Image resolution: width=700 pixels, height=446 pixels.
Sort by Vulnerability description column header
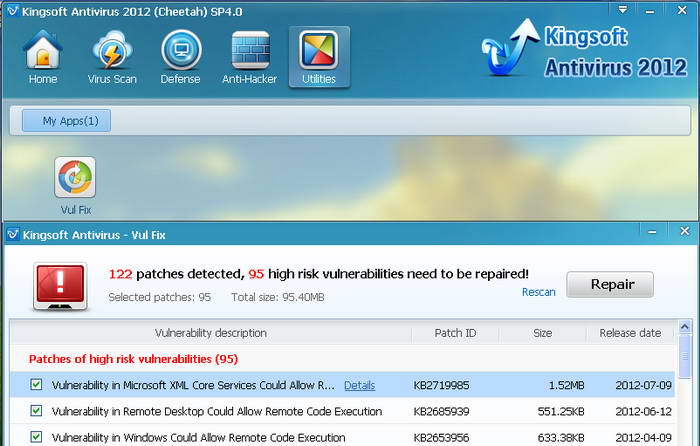click(x=211, y=333)
